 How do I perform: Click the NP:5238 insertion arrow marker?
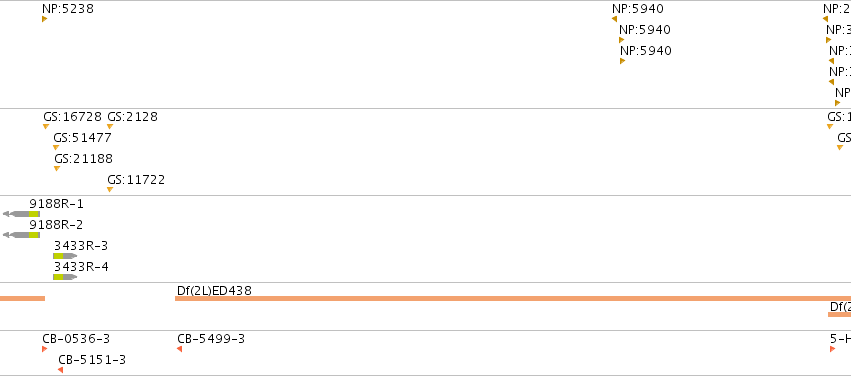click(45, 19)
